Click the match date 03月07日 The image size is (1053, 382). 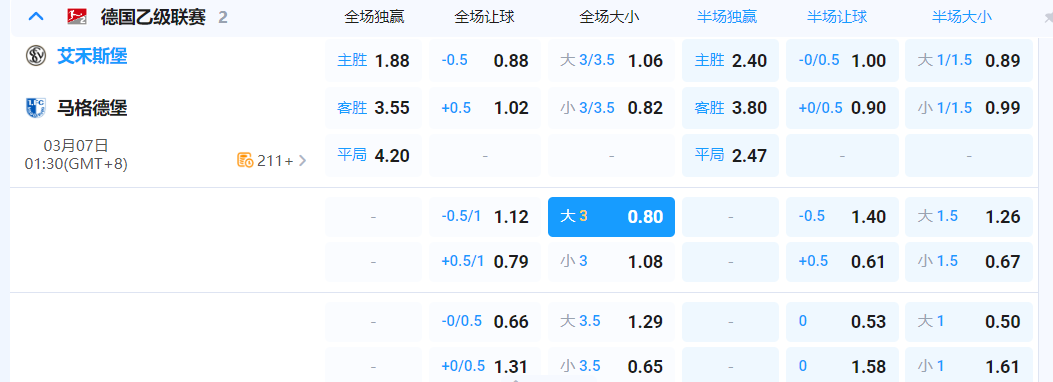pyautogui.click(x=76, y=145)
